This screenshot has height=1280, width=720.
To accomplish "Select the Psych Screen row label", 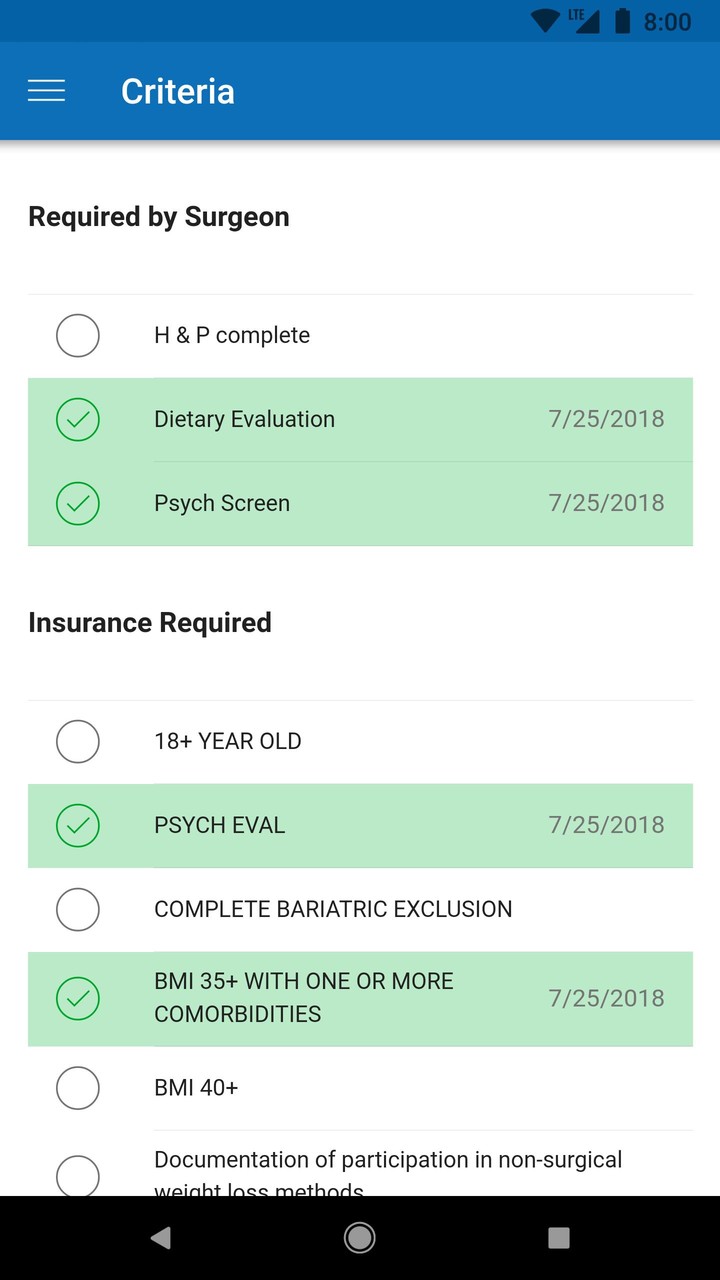I will (x=222, y=504).
